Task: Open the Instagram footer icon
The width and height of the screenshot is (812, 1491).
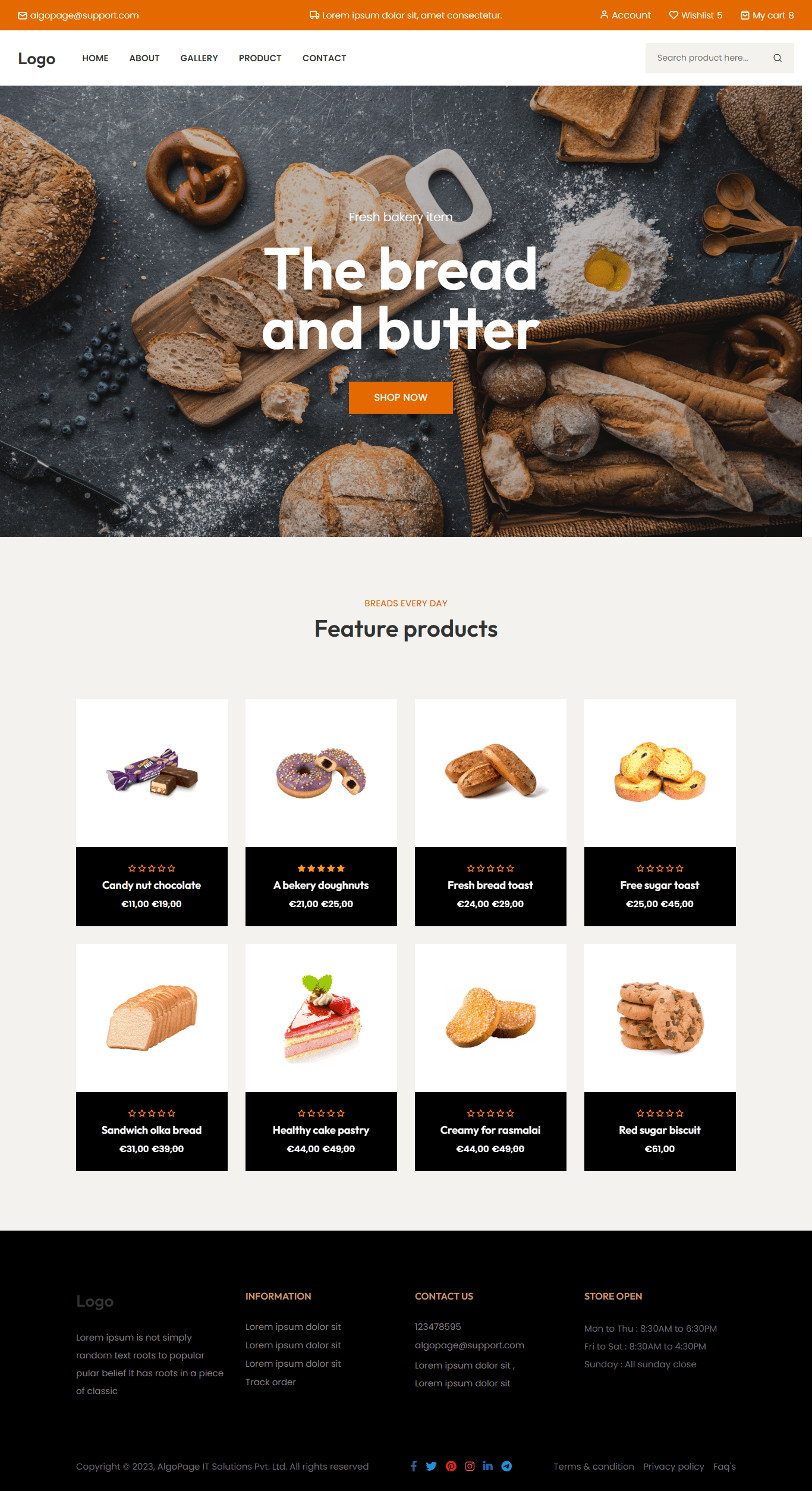Action: click(x=470, y=1466)
